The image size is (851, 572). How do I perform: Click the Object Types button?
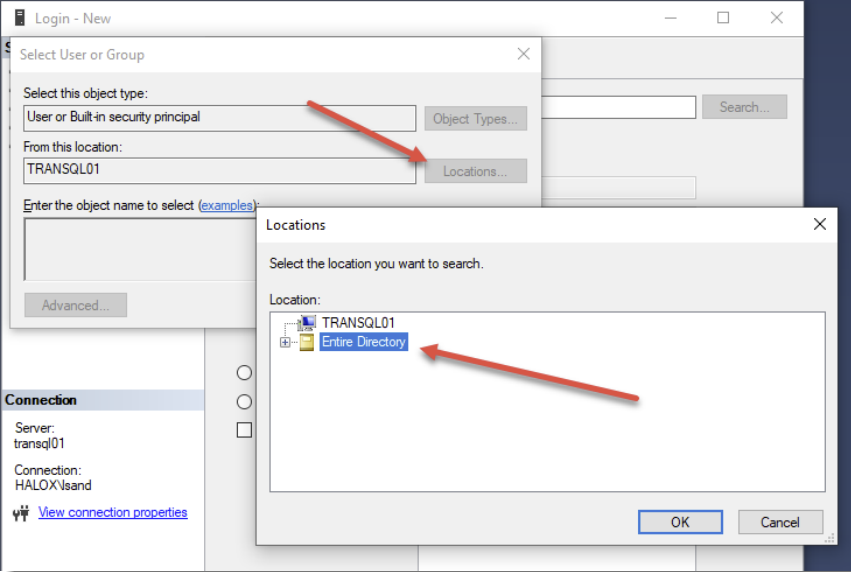click(475, 118)
